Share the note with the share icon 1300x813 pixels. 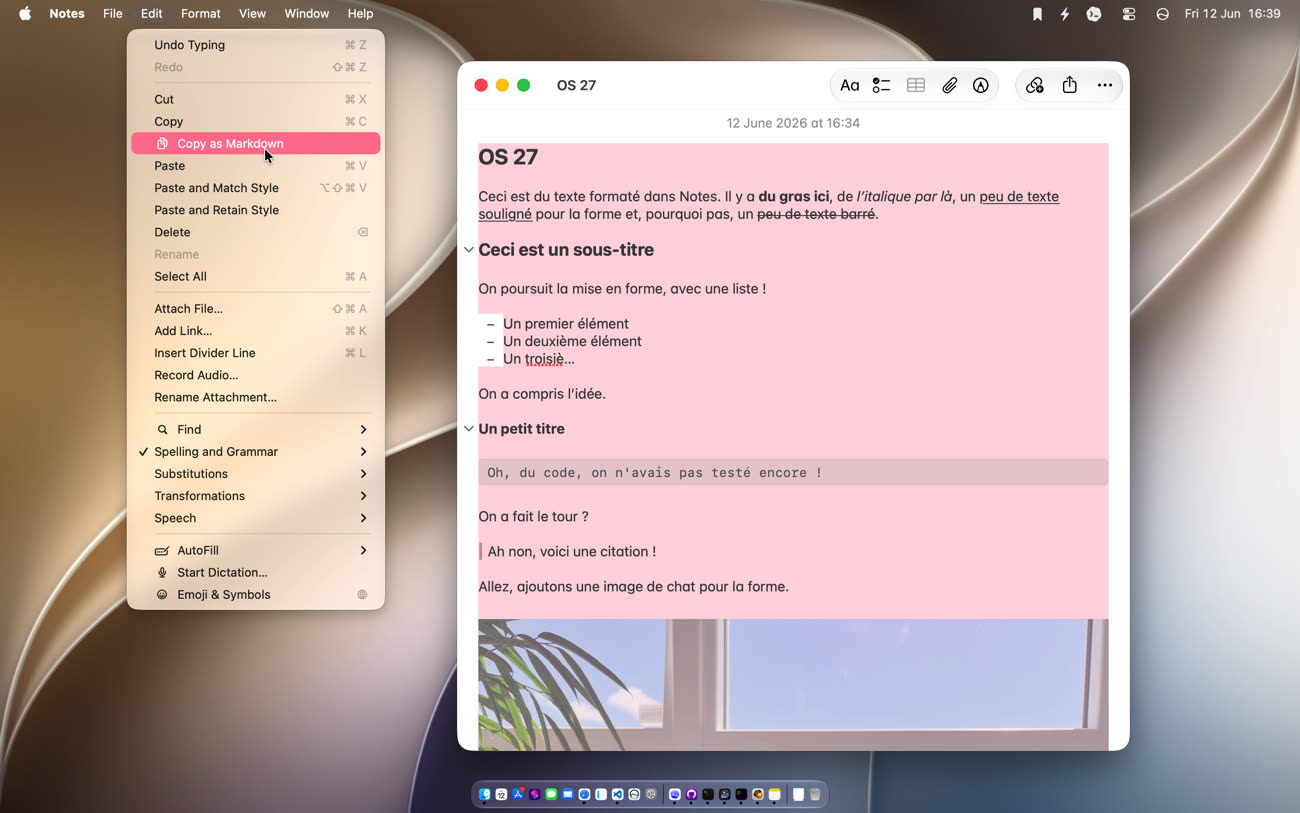click(1069, 85)
